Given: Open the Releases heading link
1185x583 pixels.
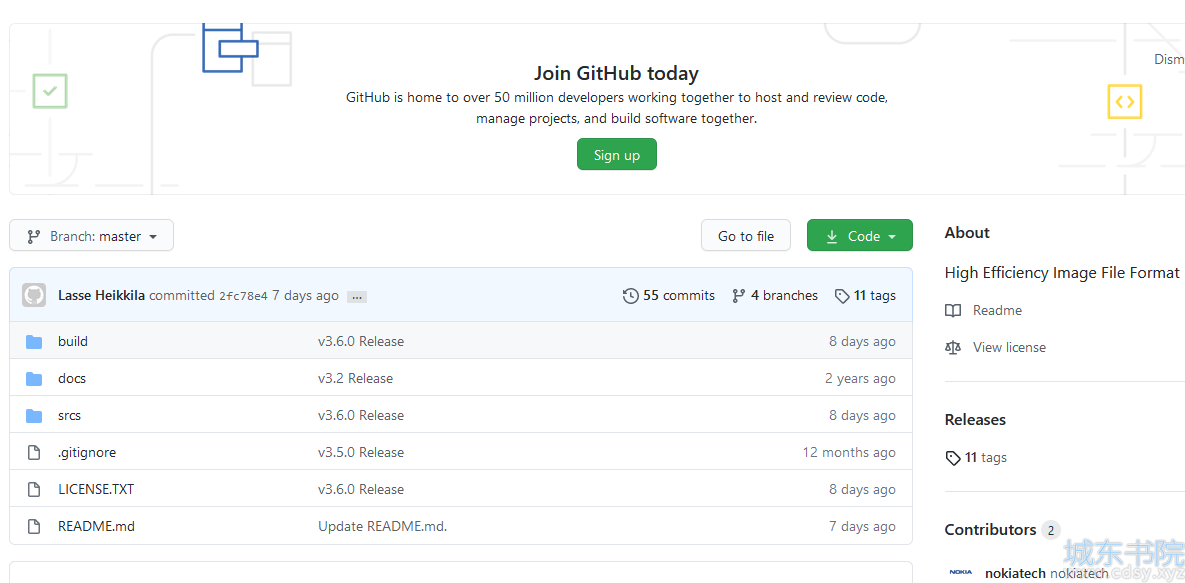Looking at the screenshot, I should click(x=975, y=420).
